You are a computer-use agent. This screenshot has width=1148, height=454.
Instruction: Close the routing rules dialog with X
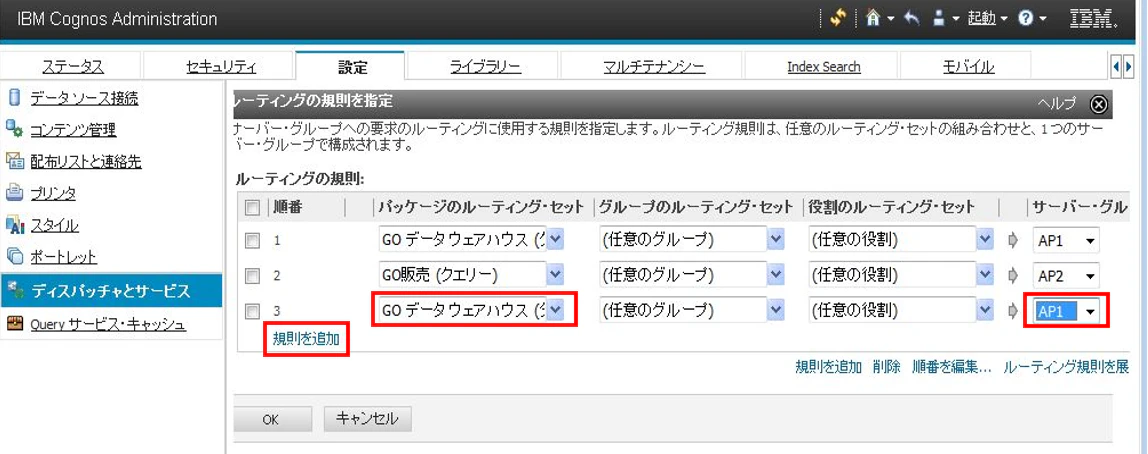click(1099, 105)
